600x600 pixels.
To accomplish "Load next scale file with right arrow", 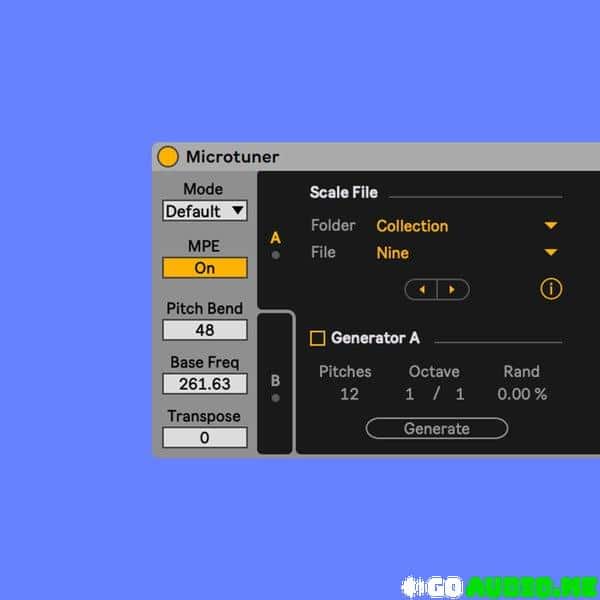I will pos(453,290).
